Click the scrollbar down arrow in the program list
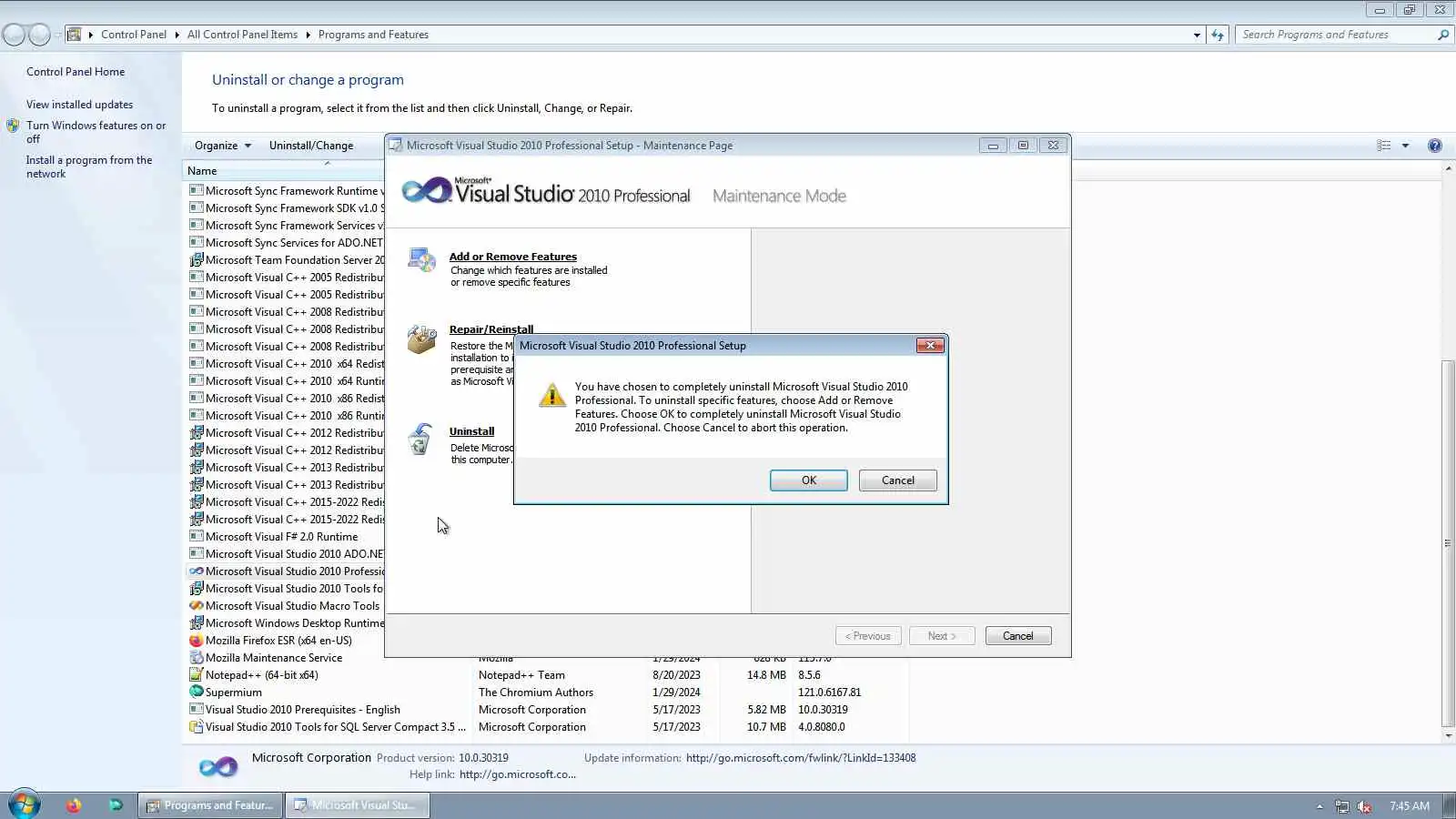Screen dimensions: 1456x819 (1448, 736)
